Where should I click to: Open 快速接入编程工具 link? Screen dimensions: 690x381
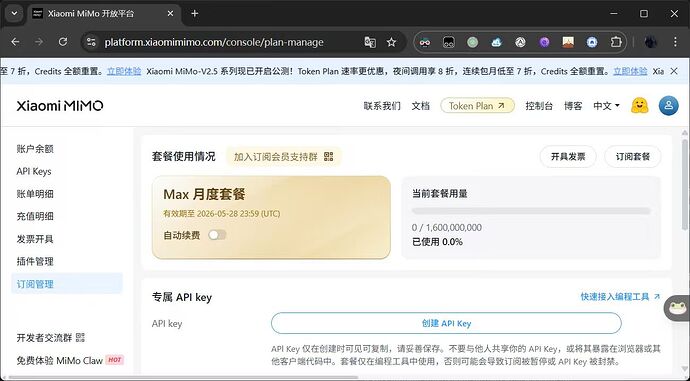coord(620,297)
